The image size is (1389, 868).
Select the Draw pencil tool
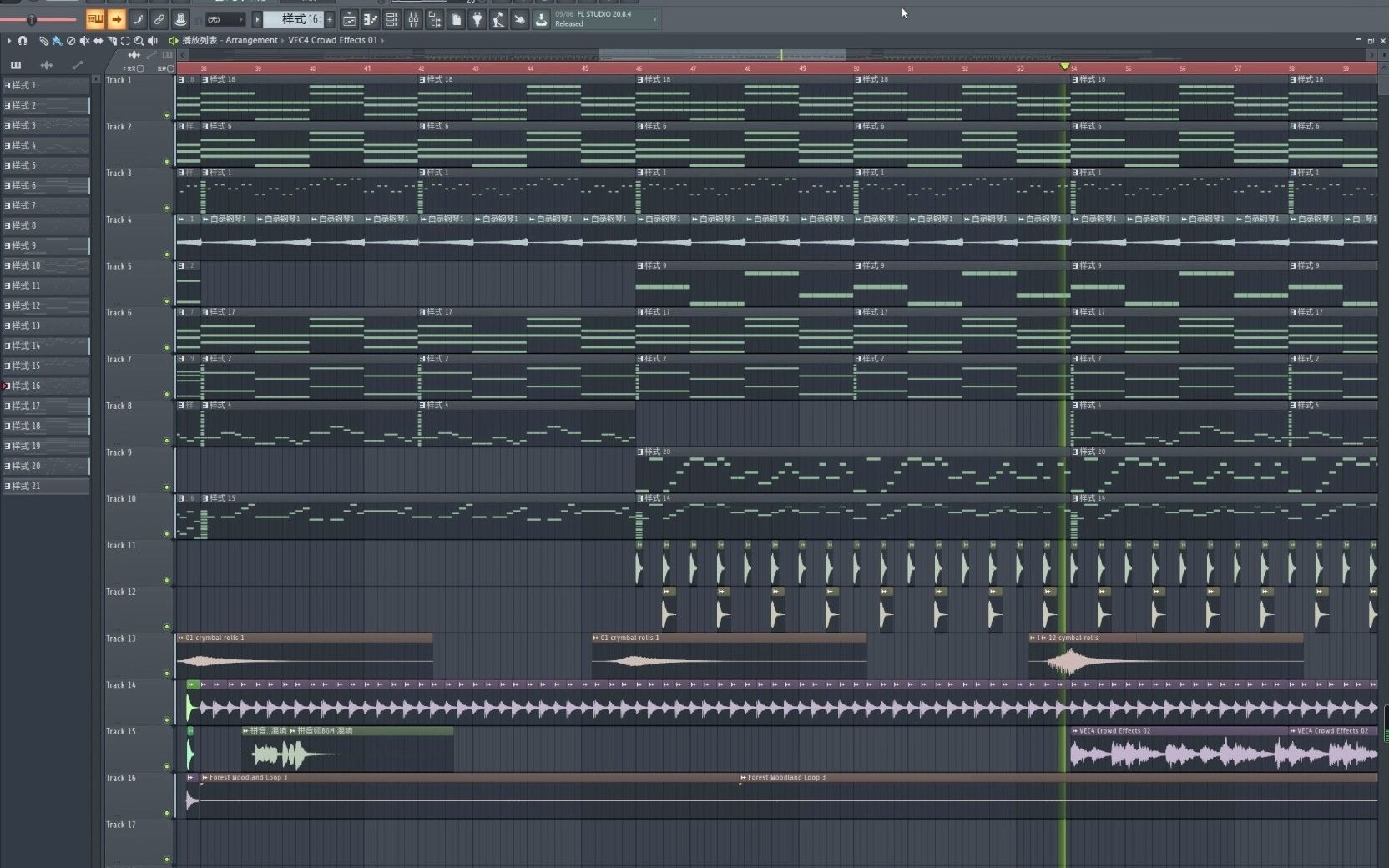[x=43, y=40]
